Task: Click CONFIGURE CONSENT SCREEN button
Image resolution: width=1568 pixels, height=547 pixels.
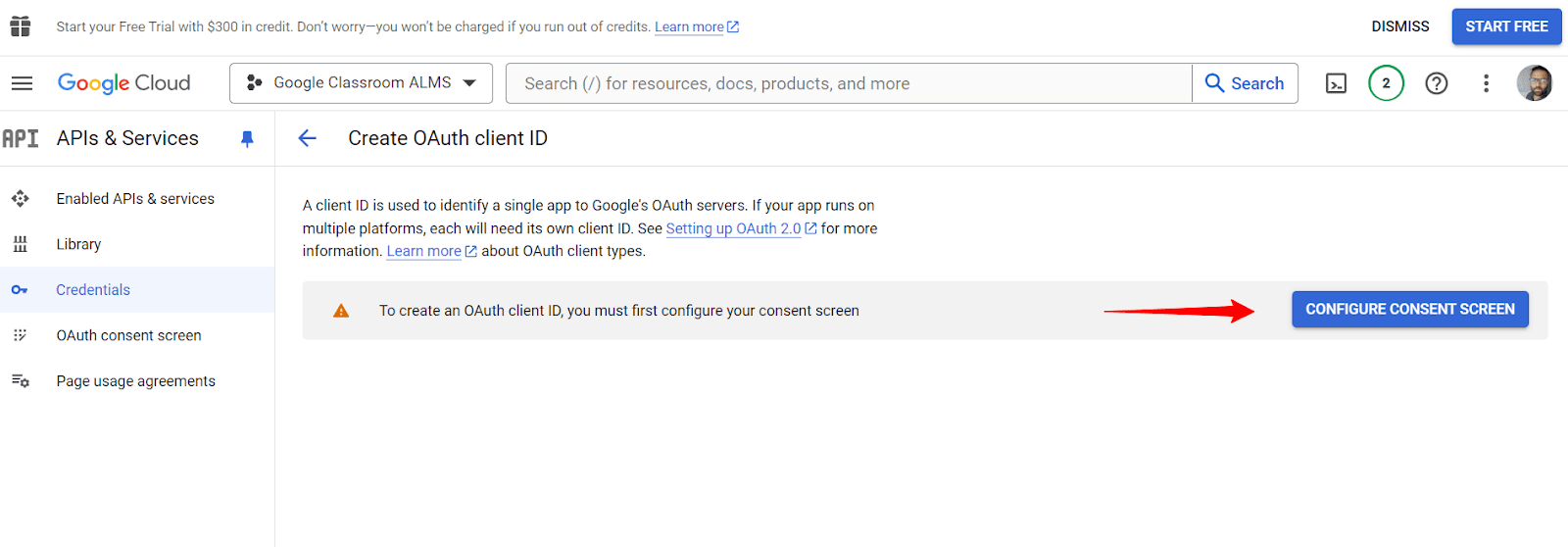Action: [x=1410, y=309]
